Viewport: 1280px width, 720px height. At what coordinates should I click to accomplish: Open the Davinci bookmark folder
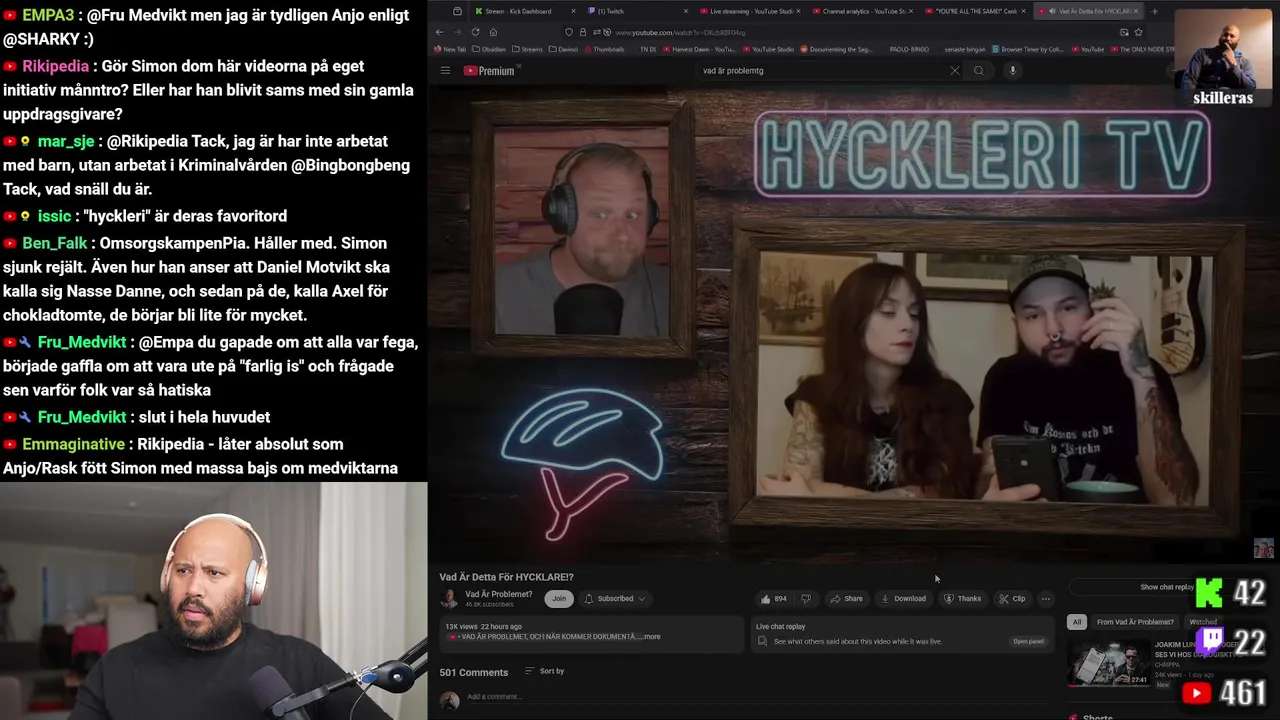coord(563,49)
